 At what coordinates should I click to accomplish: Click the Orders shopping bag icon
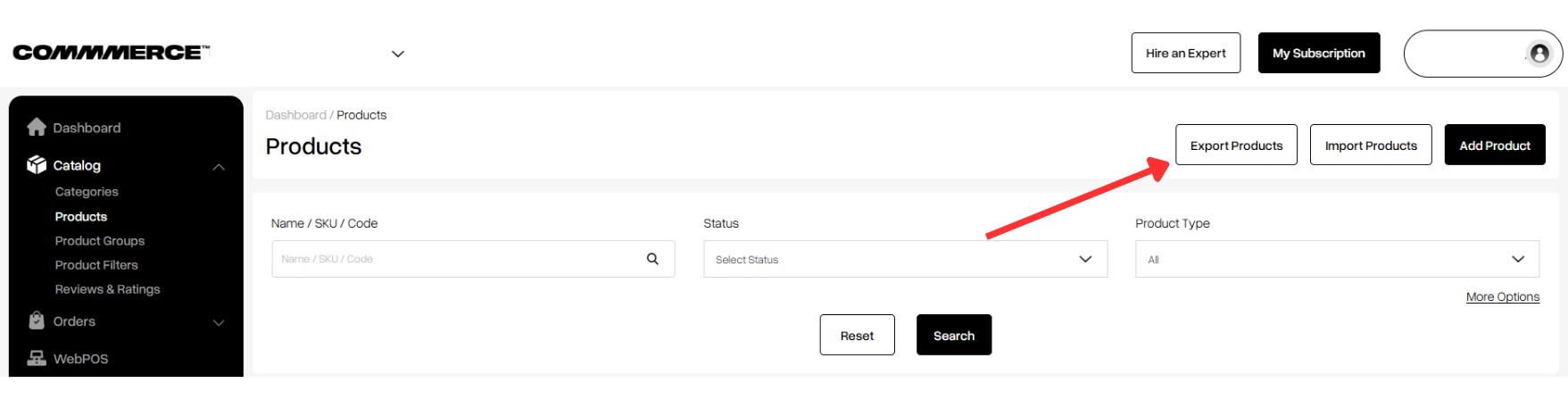37,321
